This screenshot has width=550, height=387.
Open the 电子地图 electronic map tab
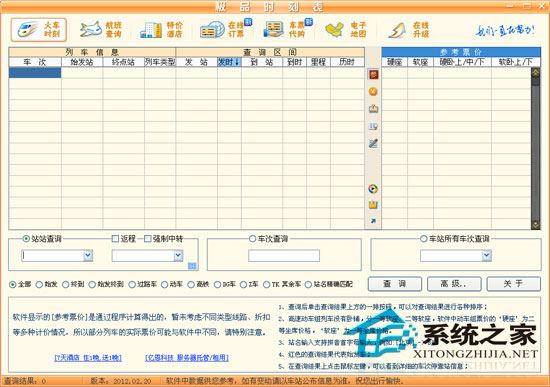pyautogui.click(x=346, y=30)
